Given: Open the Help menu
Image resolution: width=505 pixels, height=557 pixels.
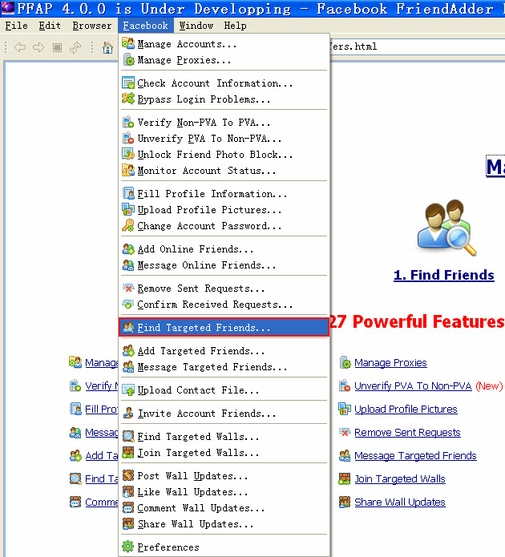Looking at the screenshot, I should [235, 26].
